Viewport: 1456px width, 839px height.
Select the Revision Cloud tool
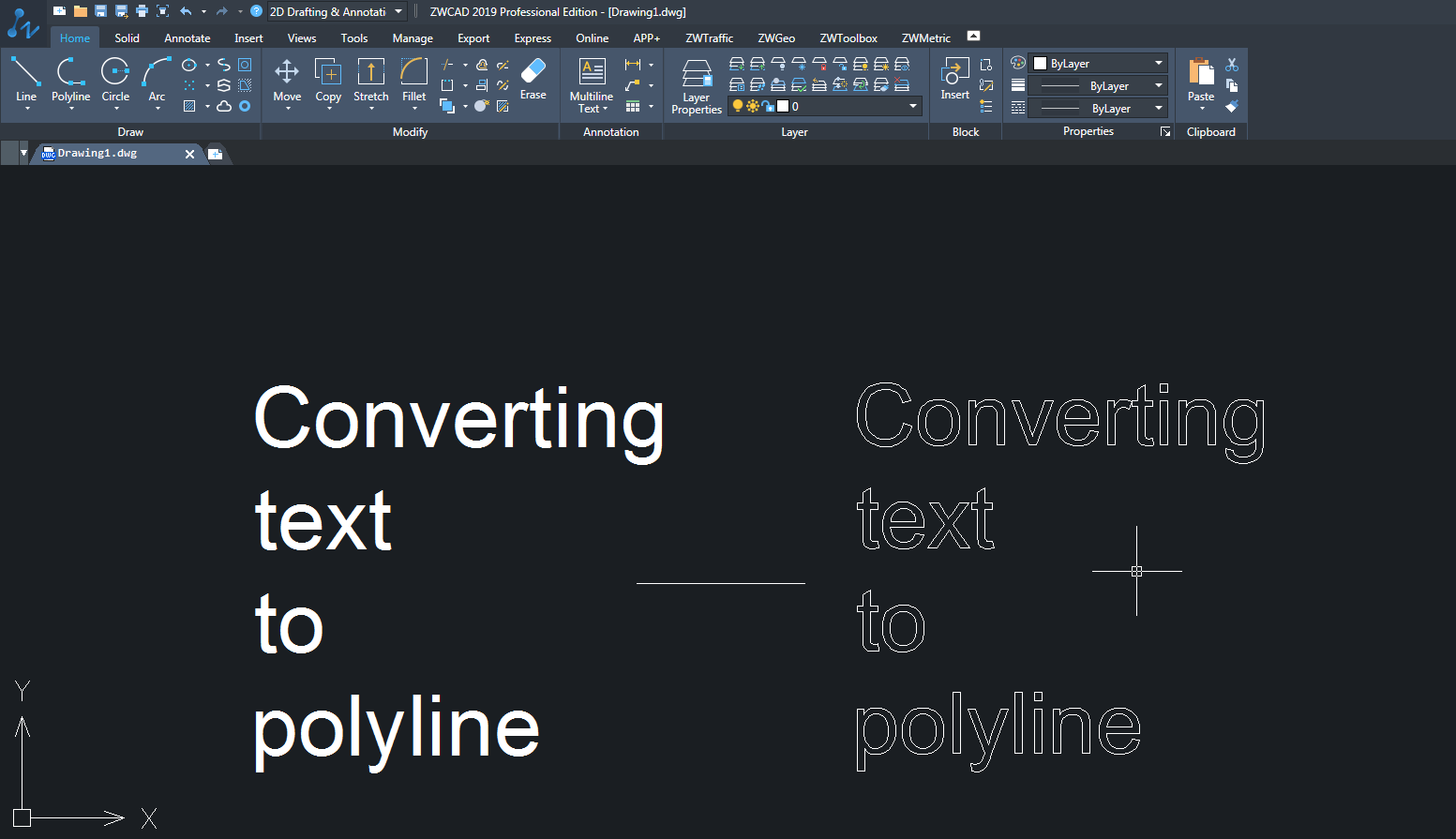click(x=224, y=106)
